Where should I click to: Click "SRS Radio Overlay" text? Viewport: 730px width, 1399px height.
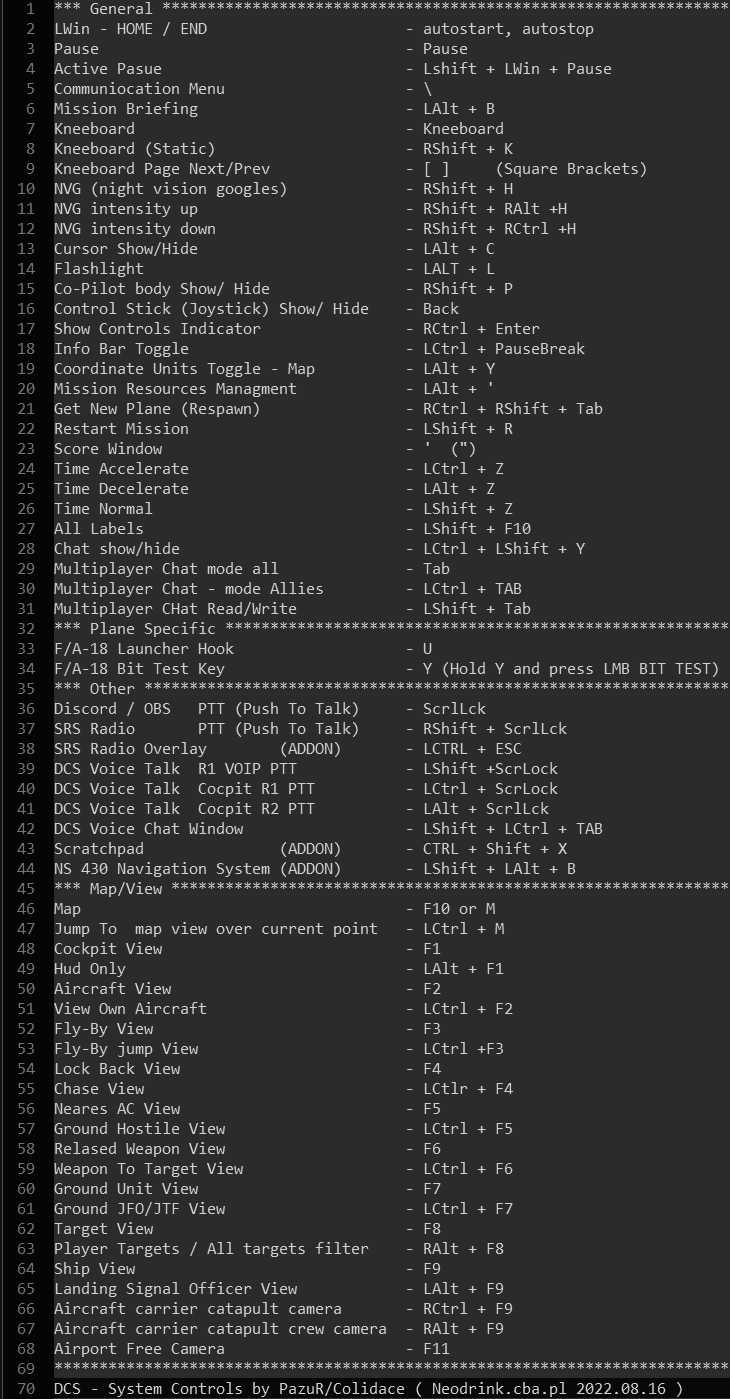130,749
